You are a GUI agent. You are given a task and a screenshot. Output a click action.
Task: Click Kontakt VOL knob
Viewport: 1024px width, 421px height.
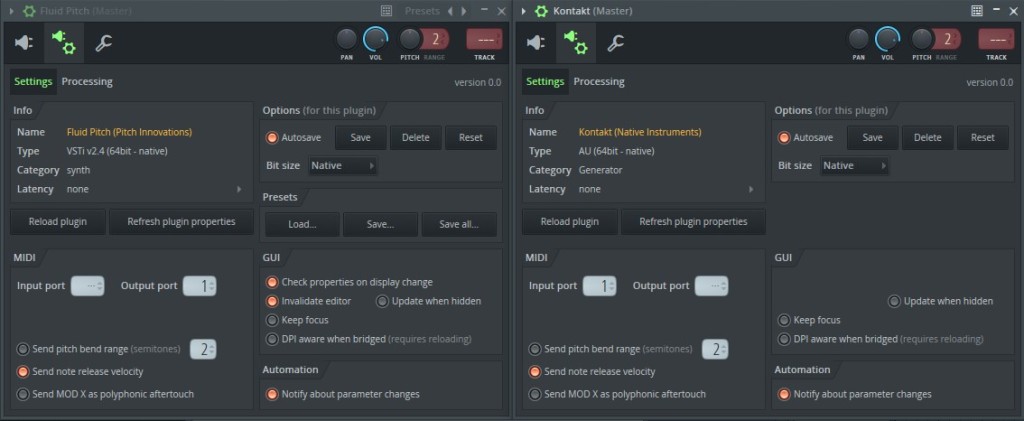coord(888,39)
